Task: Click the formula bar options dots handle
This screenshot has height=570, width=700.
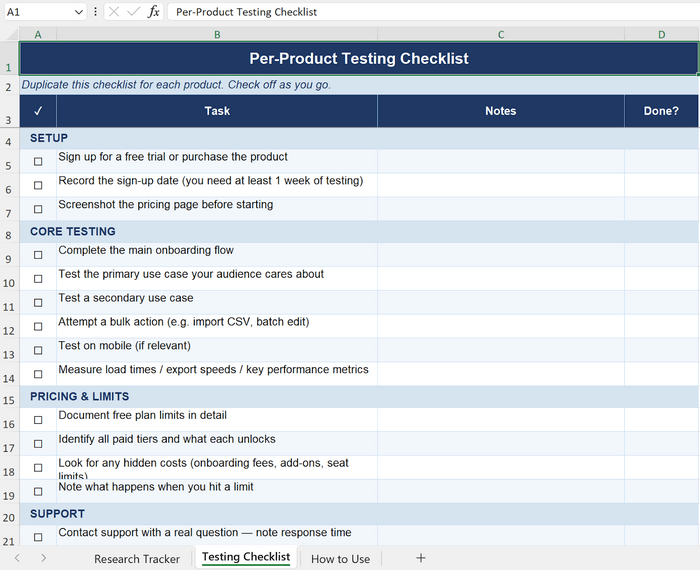Action: (x=95, y=12)
